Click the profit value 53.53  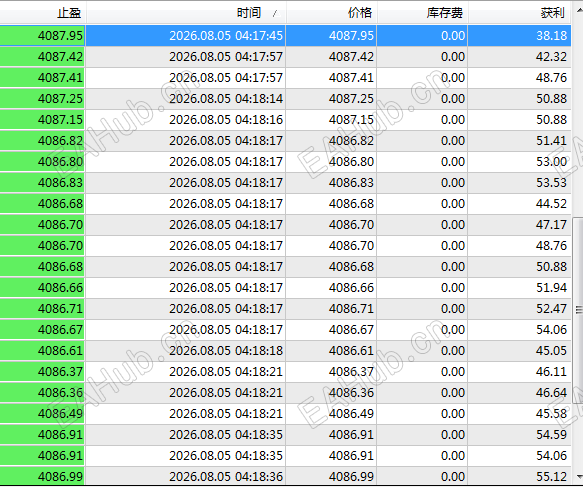pos(551,183)
